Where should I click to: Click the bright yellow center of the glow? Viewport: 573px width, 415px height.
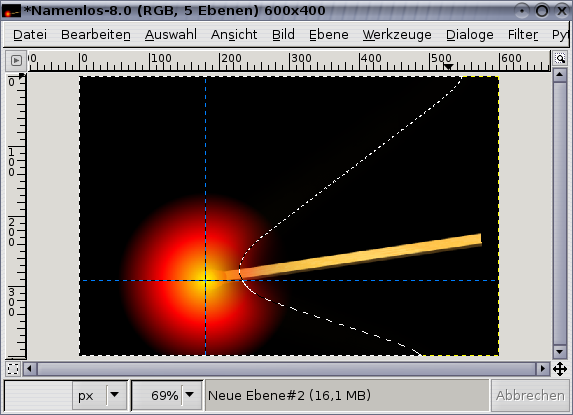[205, 281]
